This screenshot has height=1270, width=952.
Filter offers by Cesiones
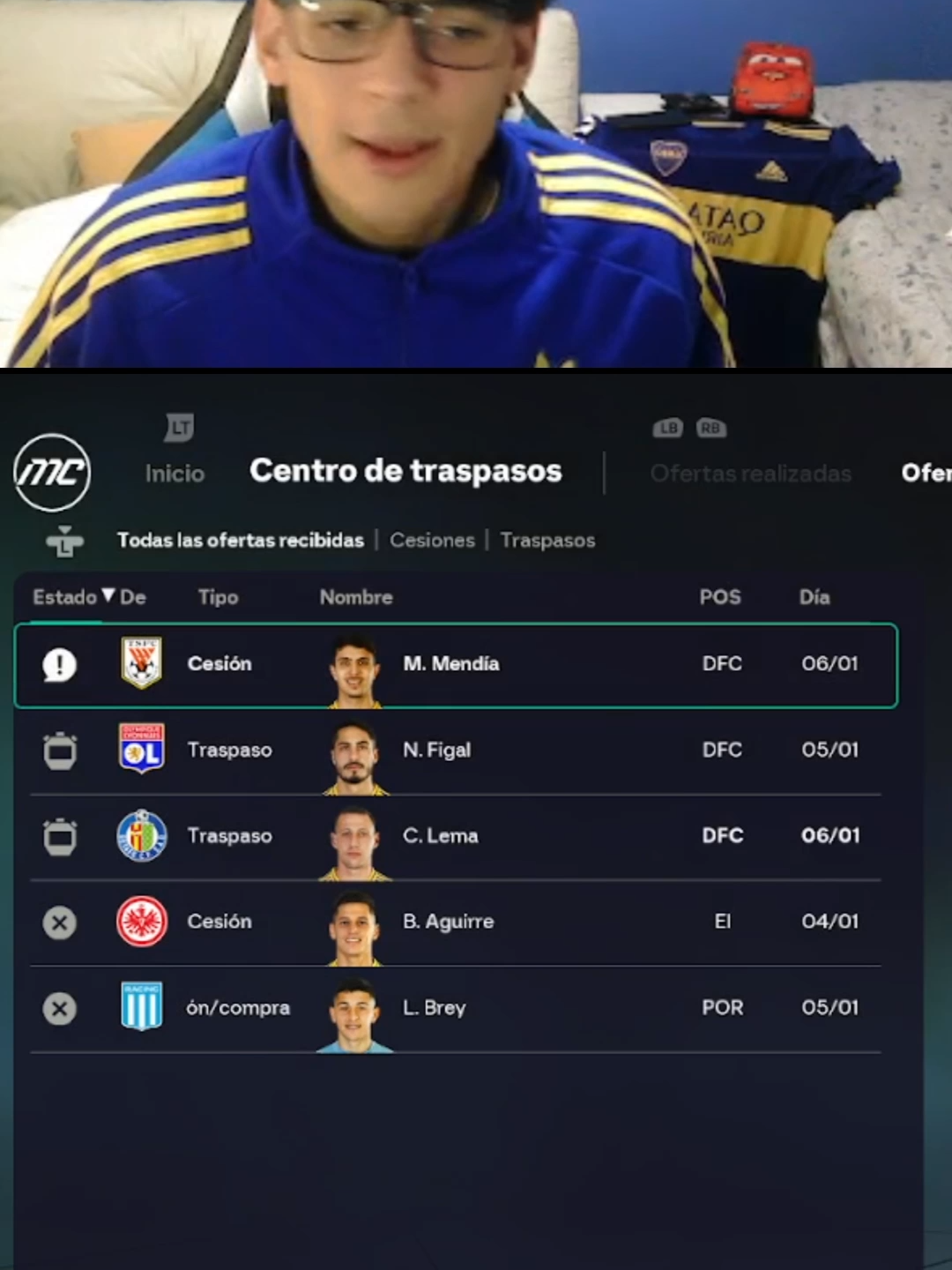433,540
